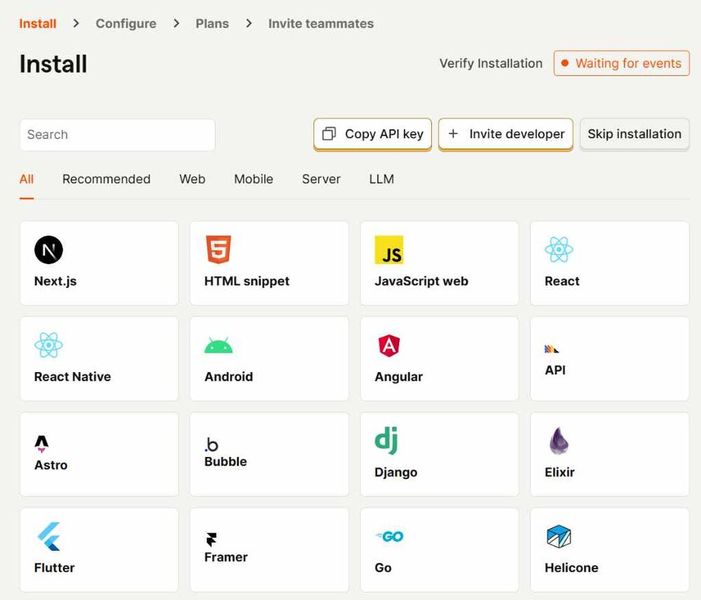The width and height of the screenshot is (701, 600).
Task: Click the Django dj logo icon
Action: click(x=386, y=440)
